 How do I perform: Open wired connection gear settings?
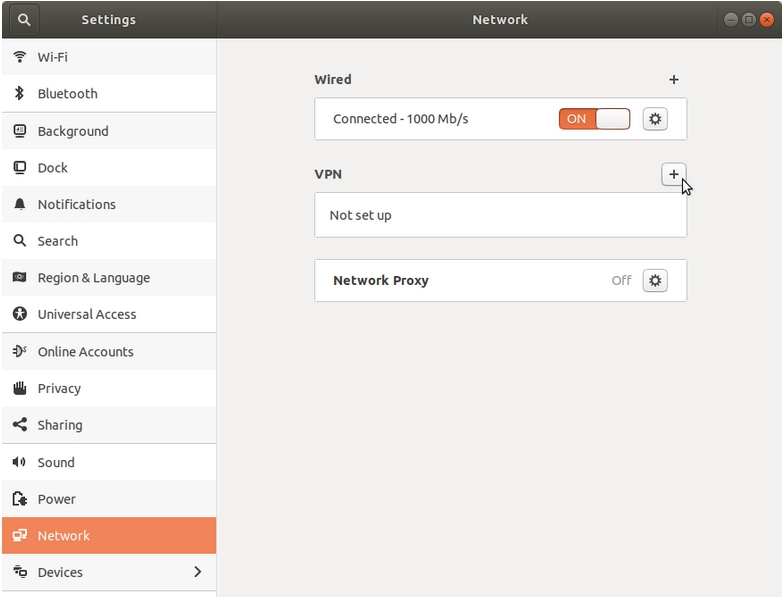pyautogui.click(x=655, y=119)
